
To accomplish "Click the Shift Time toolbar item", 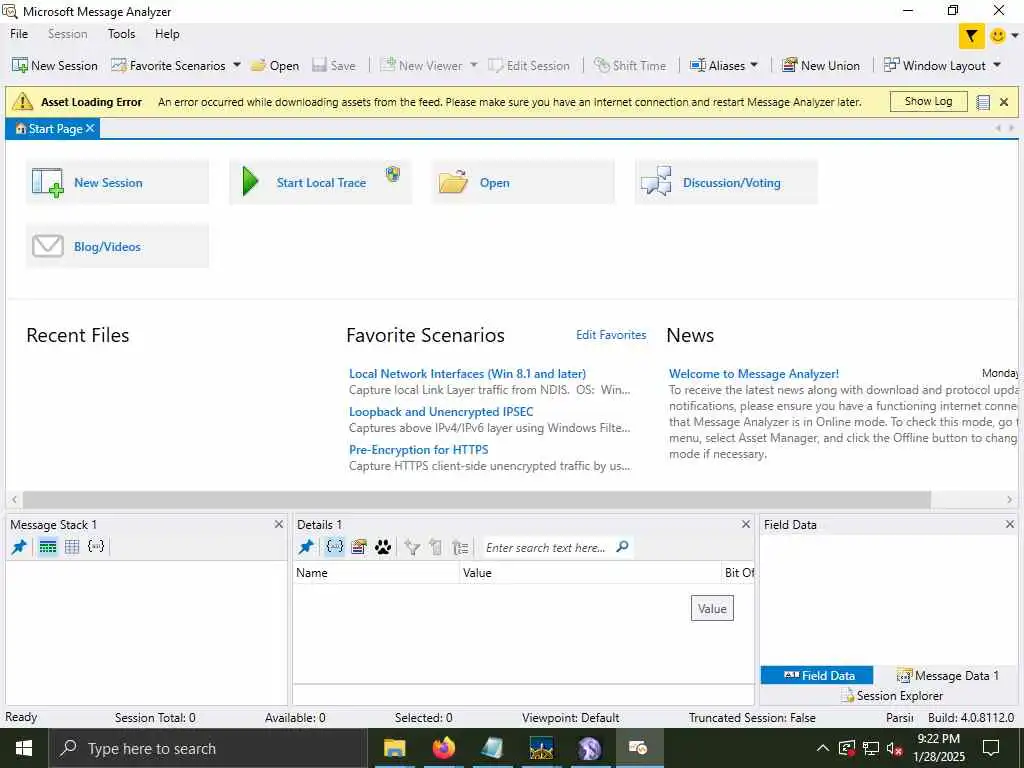I will coord(630,65).
